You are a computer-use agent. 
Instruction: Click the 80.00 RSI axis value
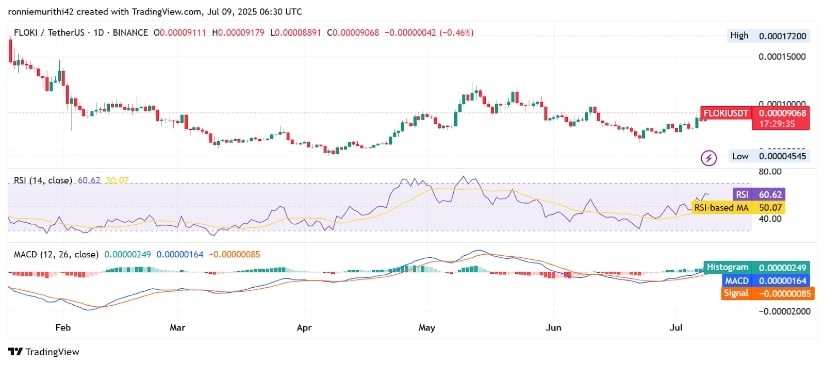(x=769, y=171)
